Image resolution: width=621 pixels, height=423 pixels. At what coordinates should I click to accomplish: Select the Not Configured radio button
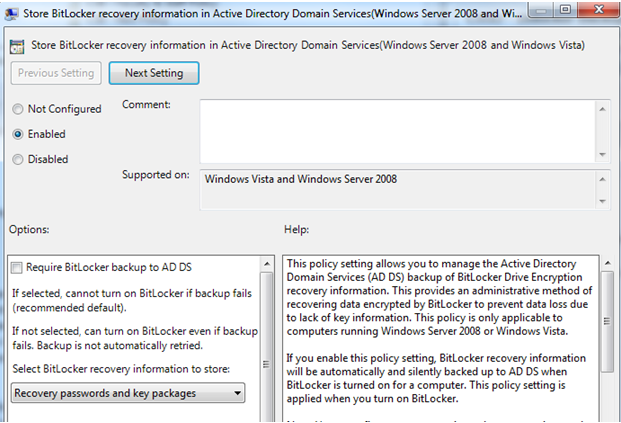18,109
